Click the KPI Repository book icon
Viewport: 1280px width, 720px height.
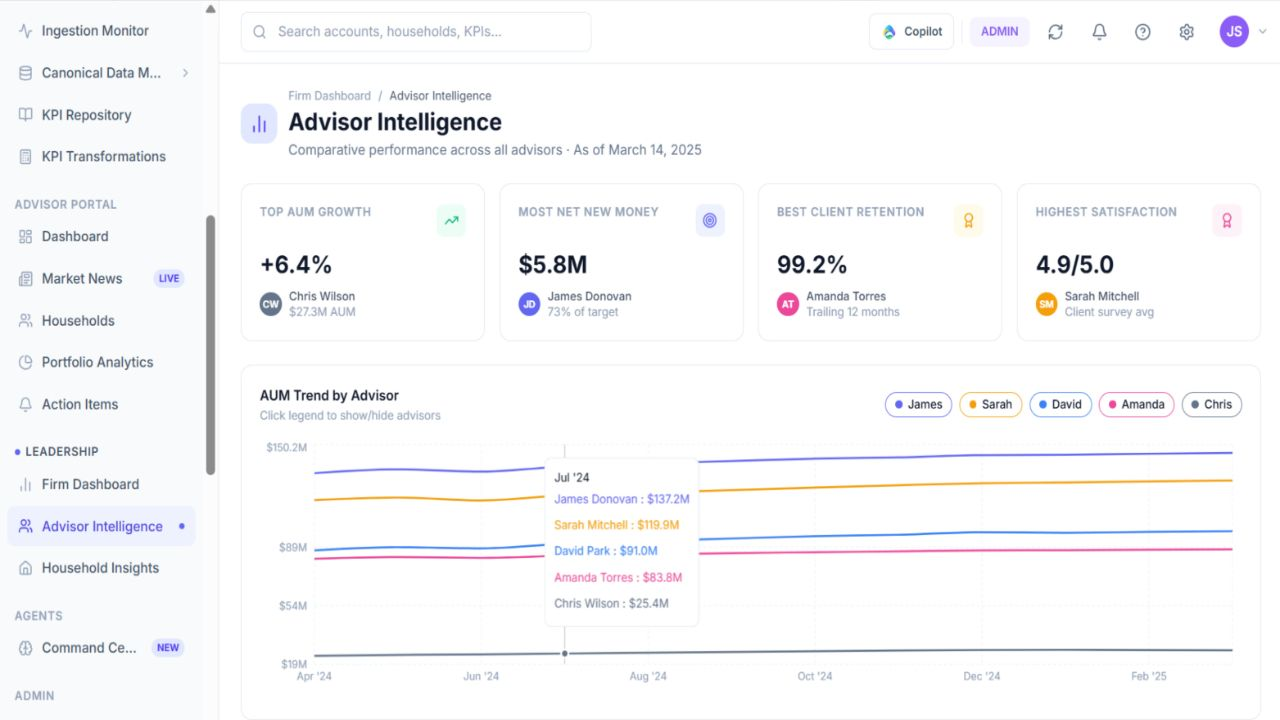click(x=26, y=115)
